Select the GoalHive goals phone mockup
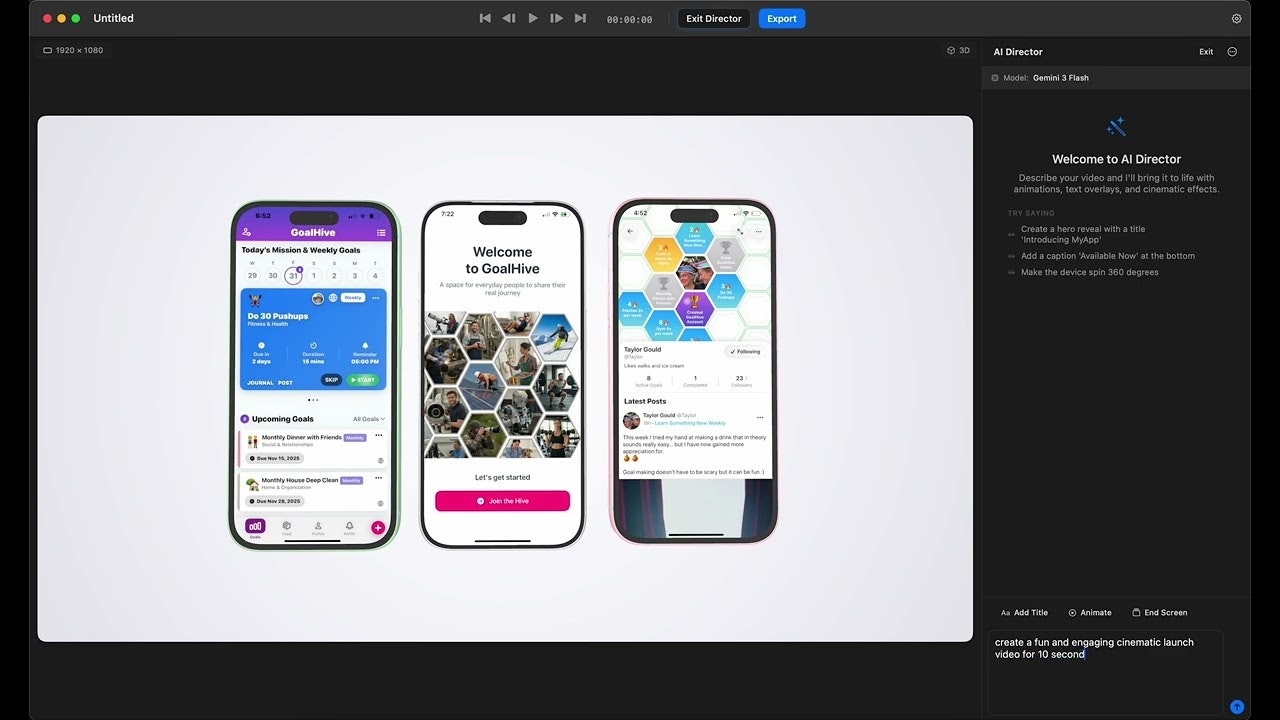Image resolution: width=1280 pixels, height=720 pixels. [x=314, y=375]
